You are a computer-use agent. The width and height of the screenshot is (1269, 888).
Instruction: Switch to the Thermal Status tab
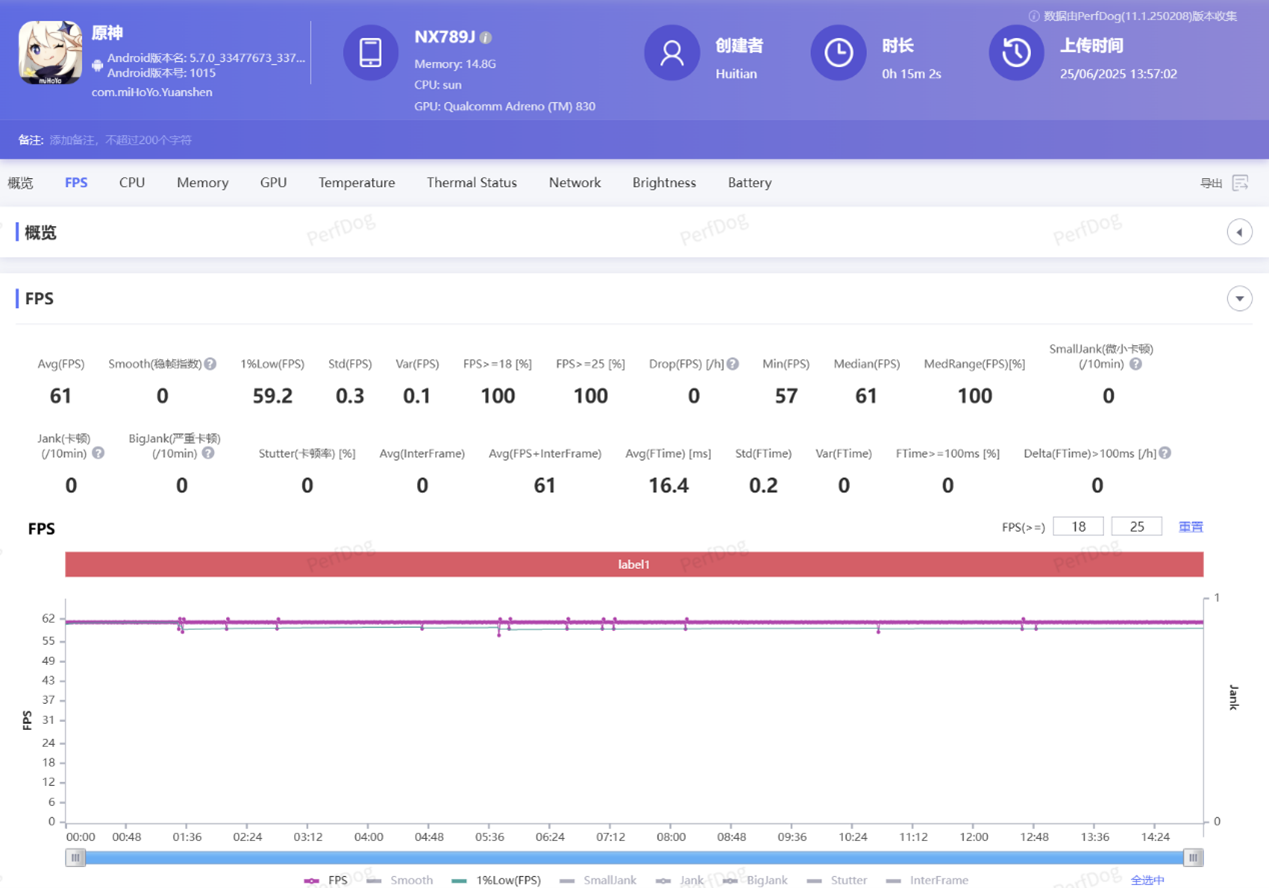(x=472, y=183)
